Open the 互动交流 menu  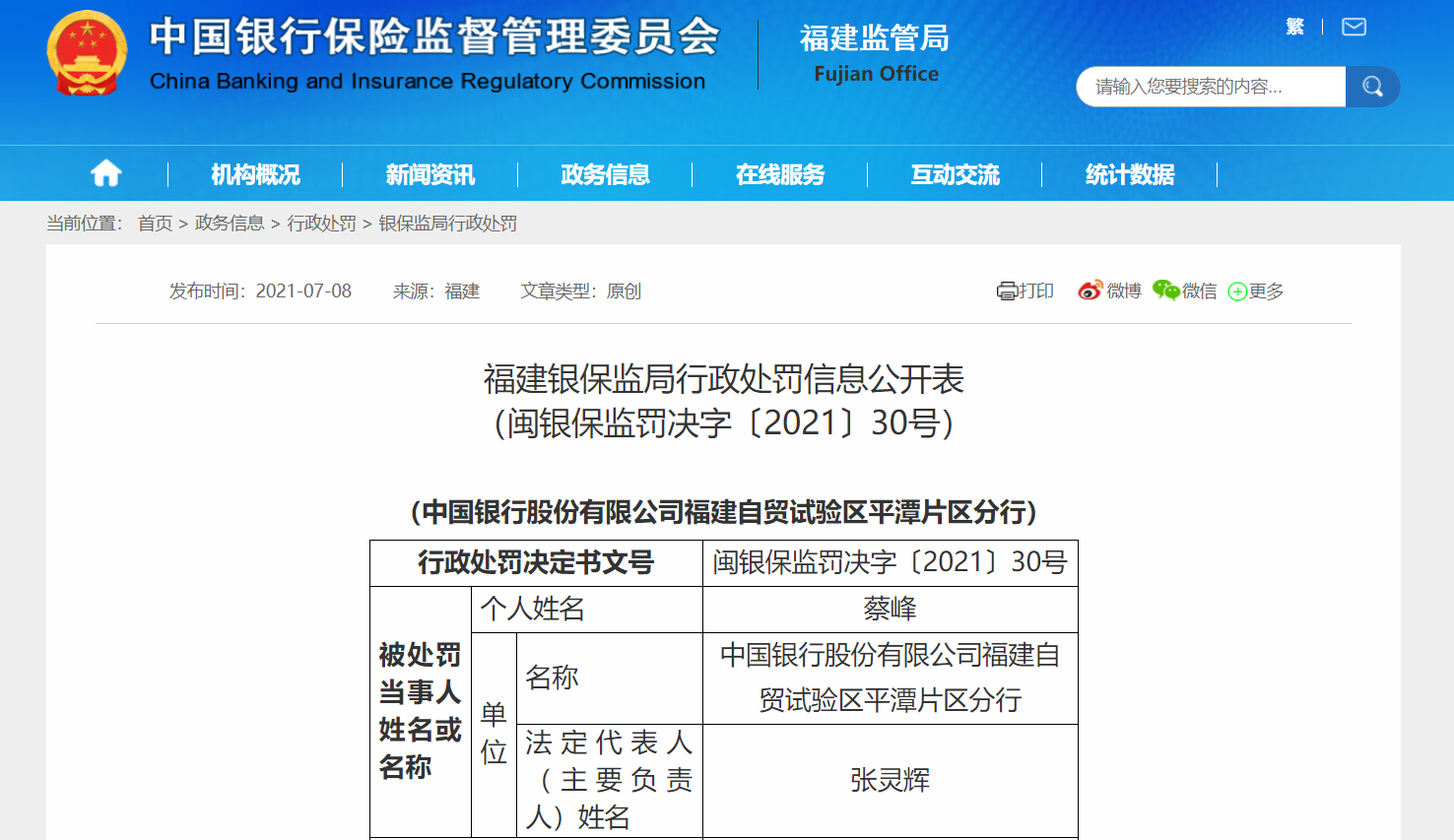click(x=955, y=174)
